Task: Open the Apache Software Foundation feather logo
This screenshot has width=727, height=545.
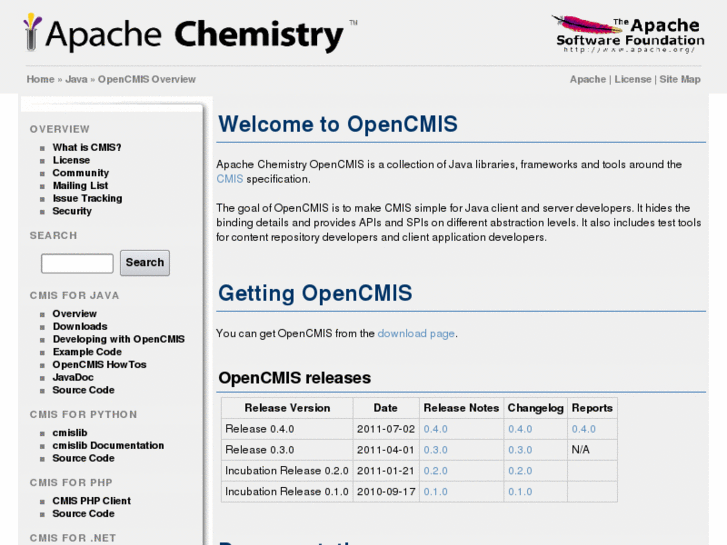Action: click(628, 34)
